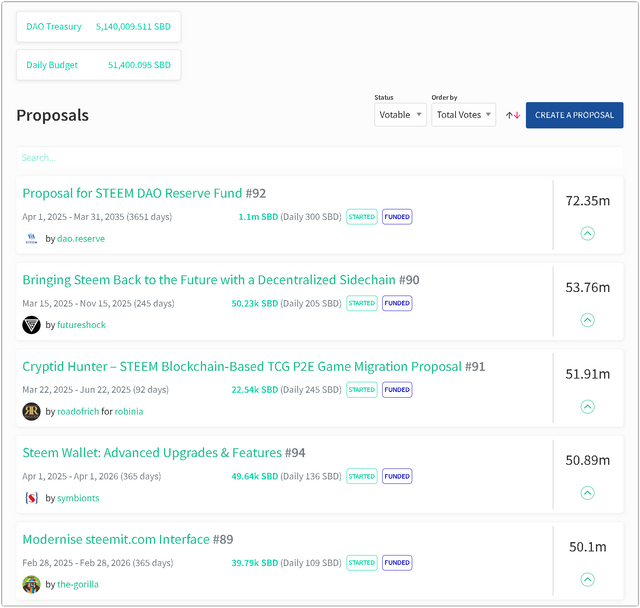Open dao.reserve avatar image
Screen dimensions: 640x608
31,238
